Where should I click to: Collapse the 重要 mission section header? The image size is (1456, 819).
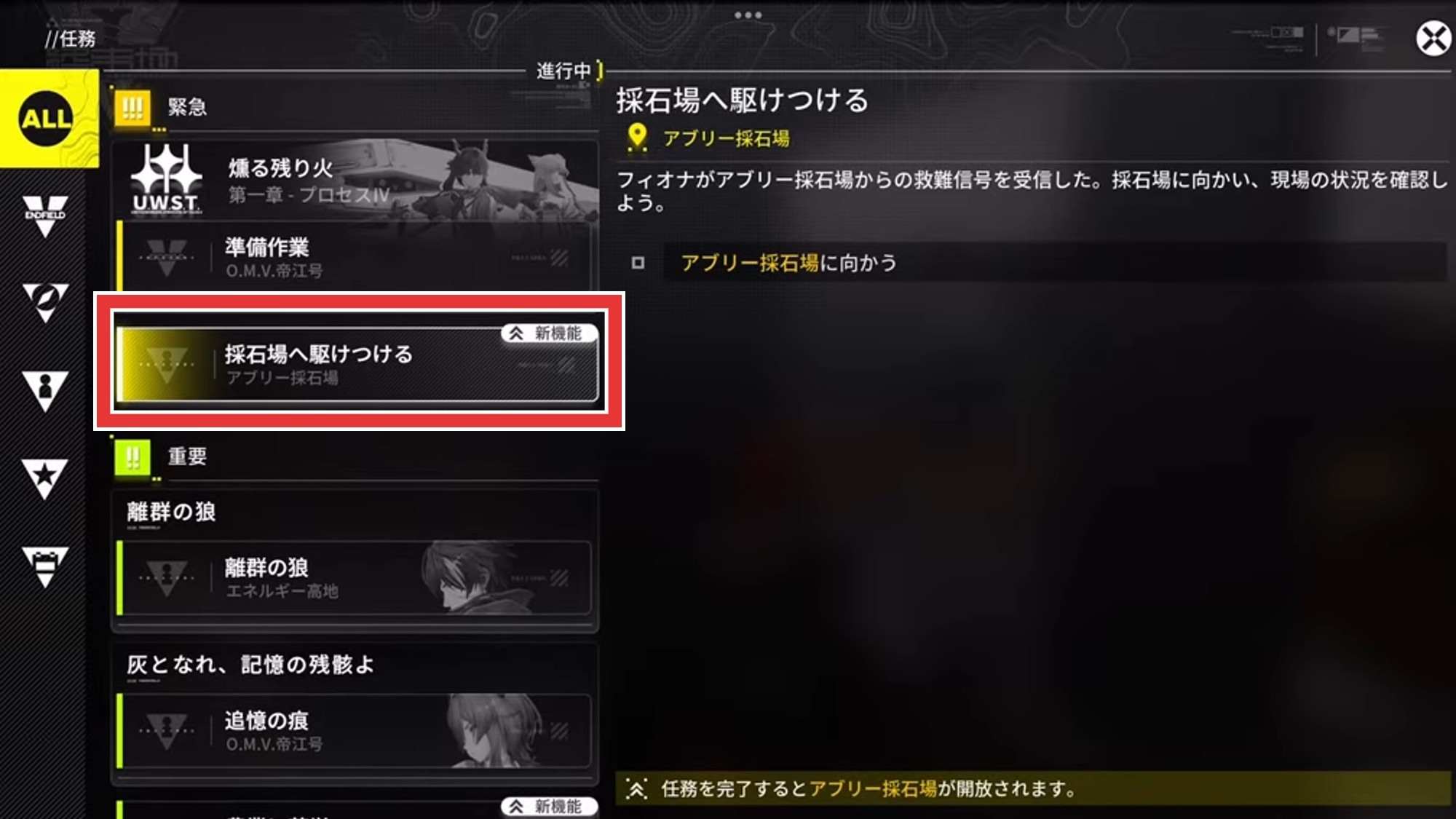point(355,457)
